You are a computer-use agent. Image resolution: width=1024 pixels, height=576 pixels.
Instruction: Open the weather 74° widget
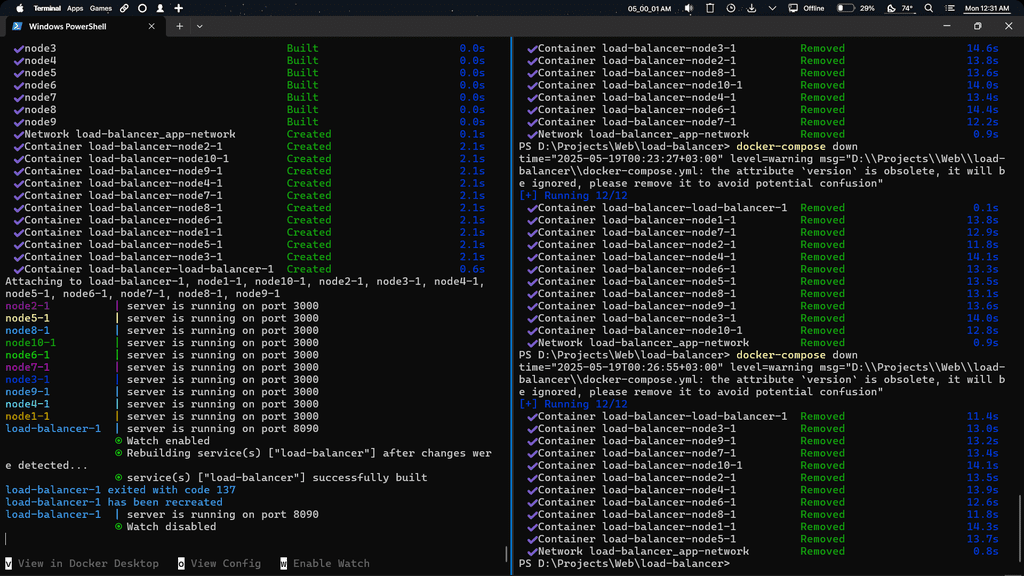(899, 8)
